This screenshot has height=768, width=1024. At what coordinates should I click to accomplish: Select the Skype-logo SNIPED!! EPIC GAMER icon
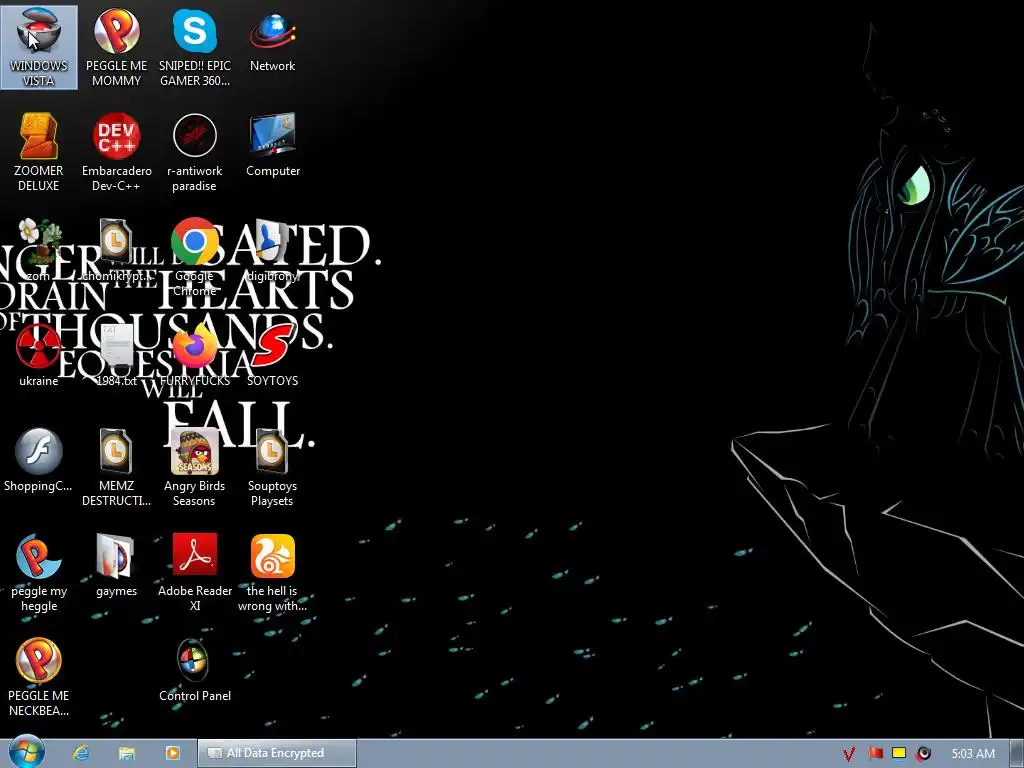pos(195,47)
